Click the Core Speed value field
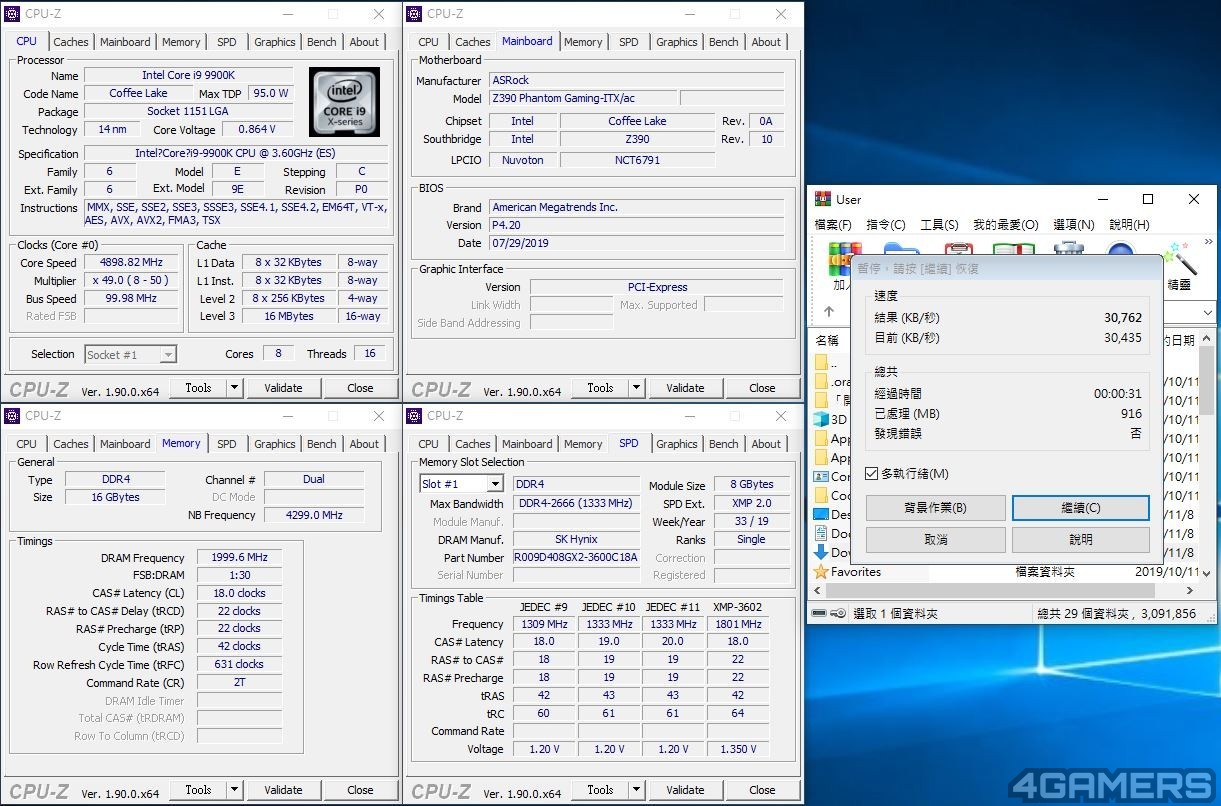The image size is (1221, 806). (131, 263)
